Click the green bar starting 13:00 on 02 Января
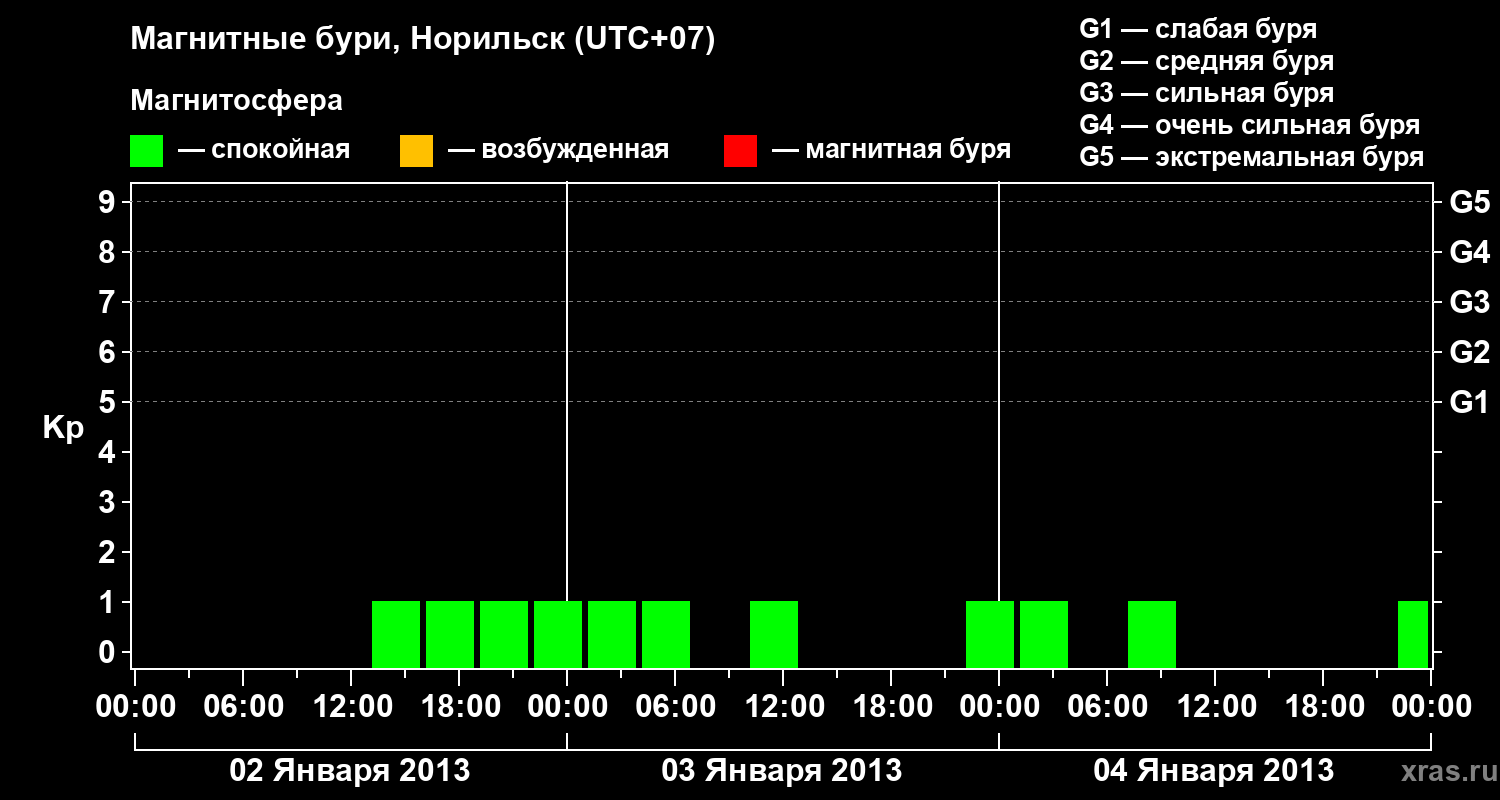This screenshot has height=800, width=1500. (396, 634)
